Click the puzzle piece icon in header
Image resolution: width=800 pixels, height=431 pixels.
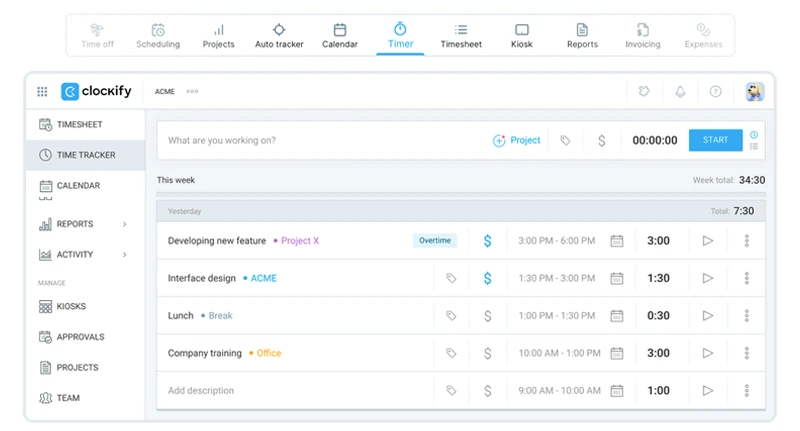click(x=644, y=91)
